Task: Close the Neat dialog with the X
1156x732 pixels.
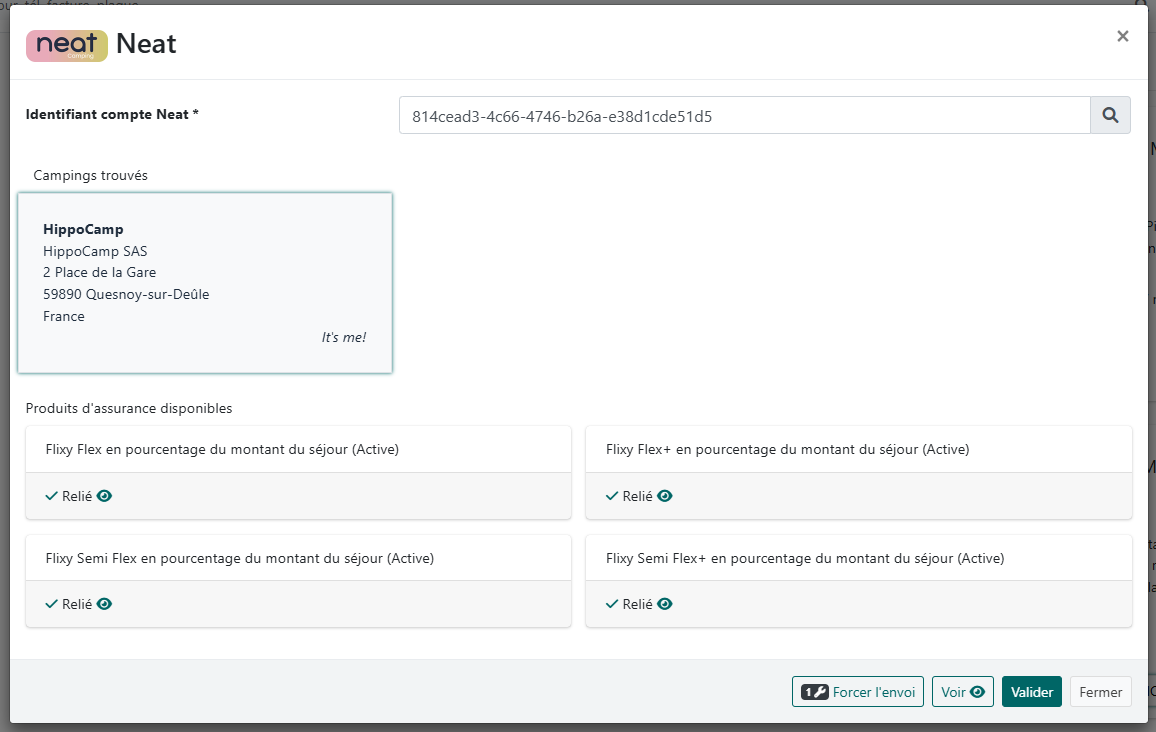Action: (x=1122, y=37)
